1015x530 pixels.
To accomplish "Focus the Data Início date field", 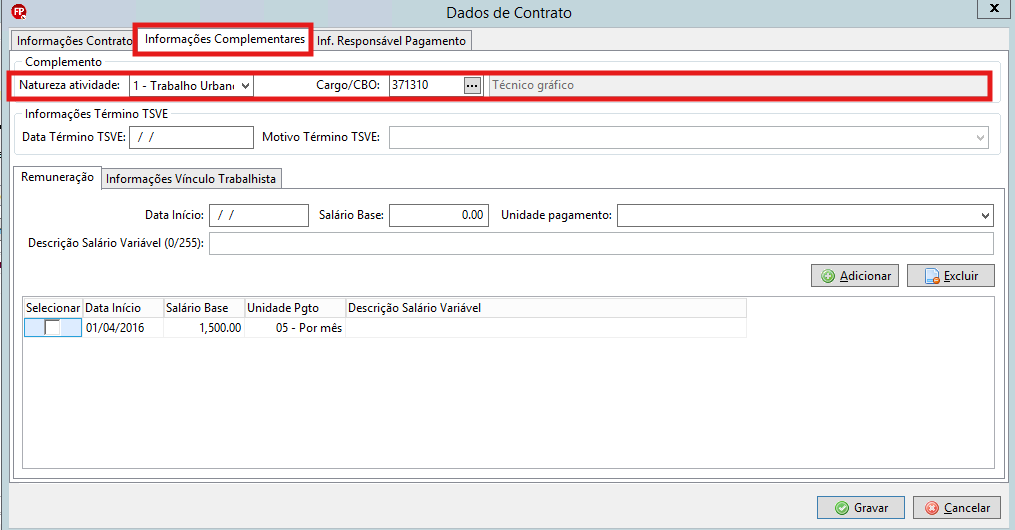I will (x=259, y=215).
